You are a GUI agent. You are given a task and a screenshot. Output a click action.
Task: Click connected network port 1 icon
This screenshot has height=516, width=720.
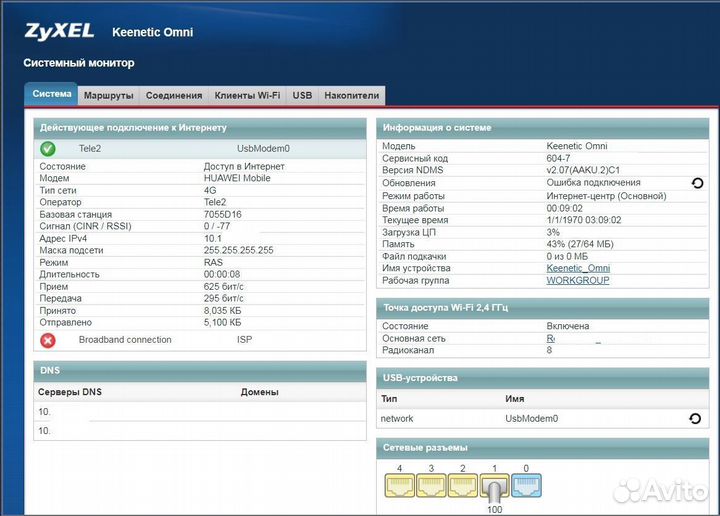click(x=495, y=486)
